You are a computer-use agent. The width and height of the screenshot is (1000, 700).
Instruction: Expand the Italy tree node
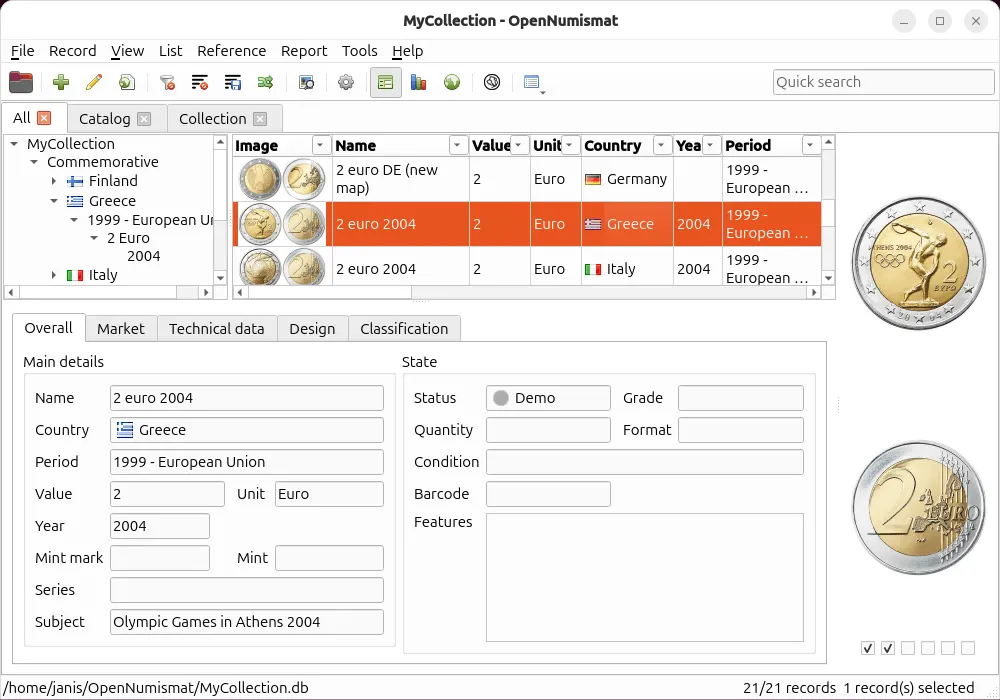[54, 275]
